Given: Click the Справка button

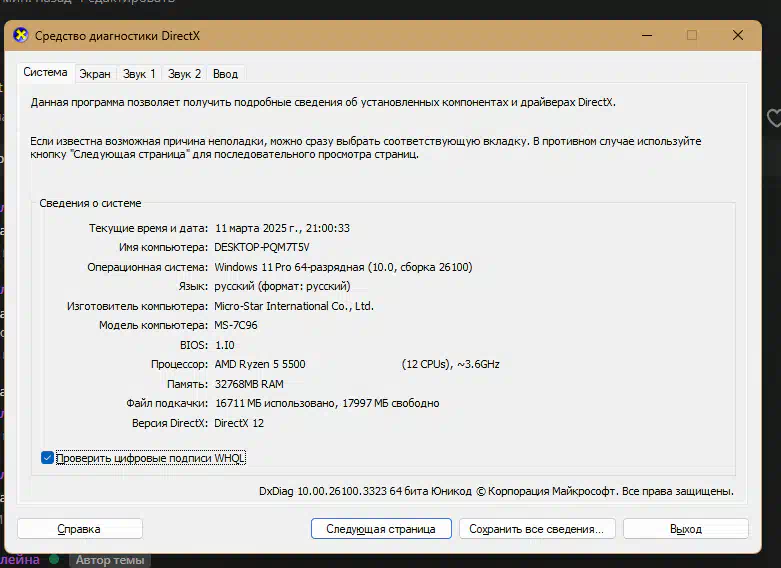Looking at the screenshot, I should click(x=80, y=529).
